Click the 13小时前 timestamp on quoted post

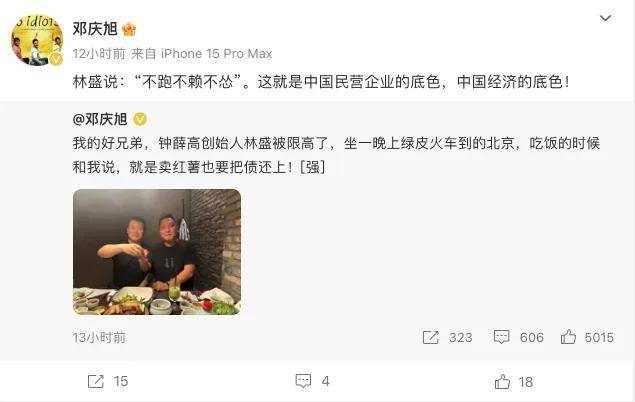click(99, 337)
